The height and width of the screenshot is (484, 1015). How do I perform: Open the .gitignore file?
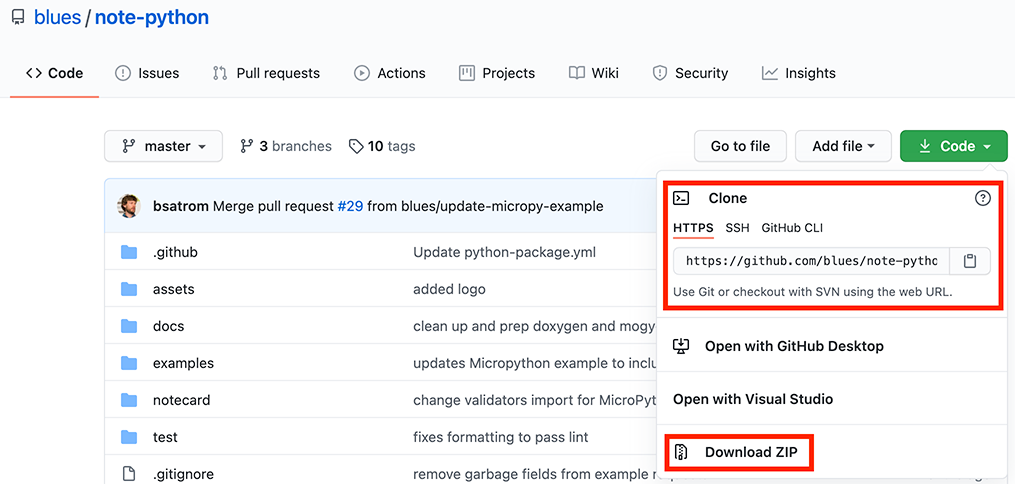pos(183,474)
